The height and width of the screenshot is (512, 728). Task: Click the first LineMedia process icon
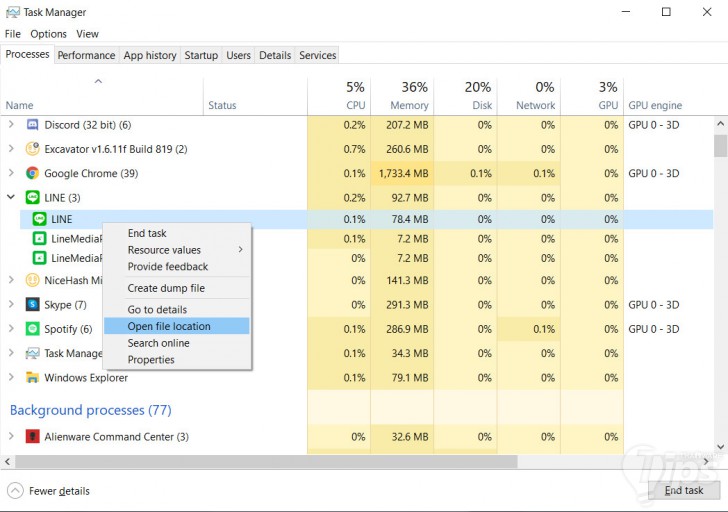click(39, 239)
